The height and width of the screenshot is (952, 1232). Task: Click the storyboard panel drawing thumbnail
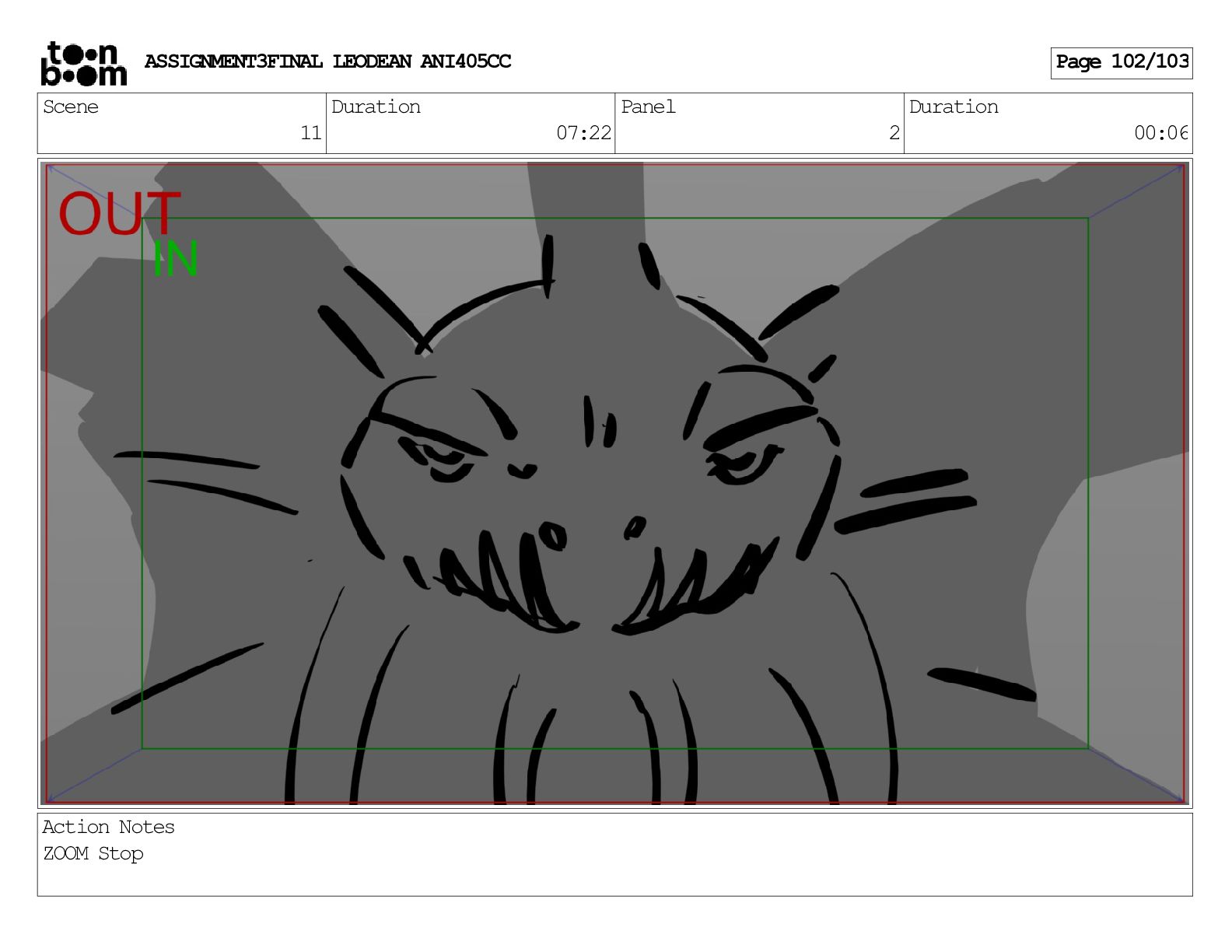pyautogui.click(x=615, y=483)
